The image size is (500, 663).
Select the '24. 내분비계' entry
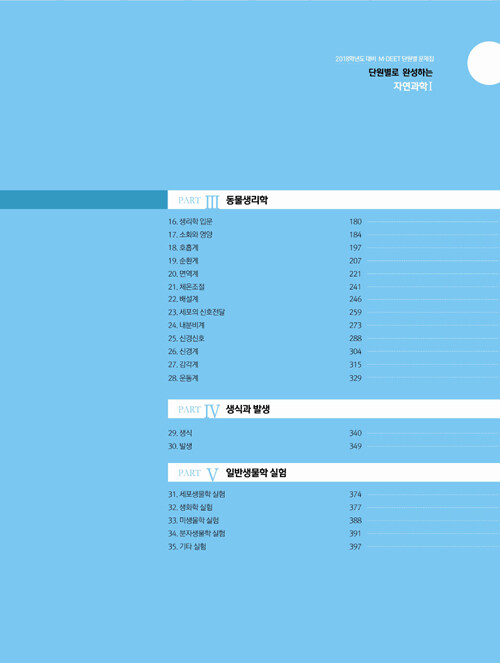click(x=186, y=325)
